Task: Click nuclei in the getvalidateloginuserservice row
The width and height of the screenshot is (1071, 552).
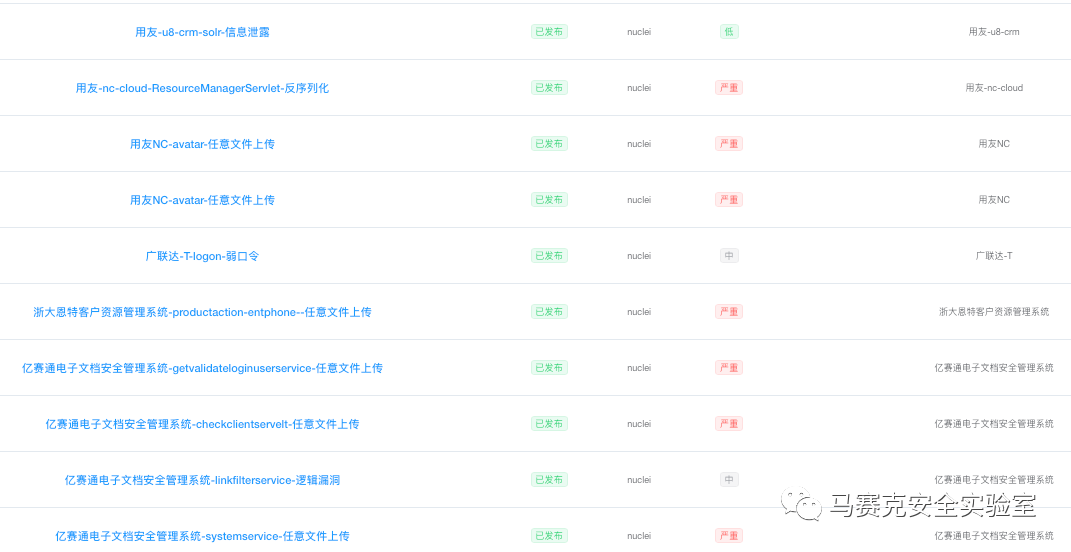Action: [x=639, y=368]
